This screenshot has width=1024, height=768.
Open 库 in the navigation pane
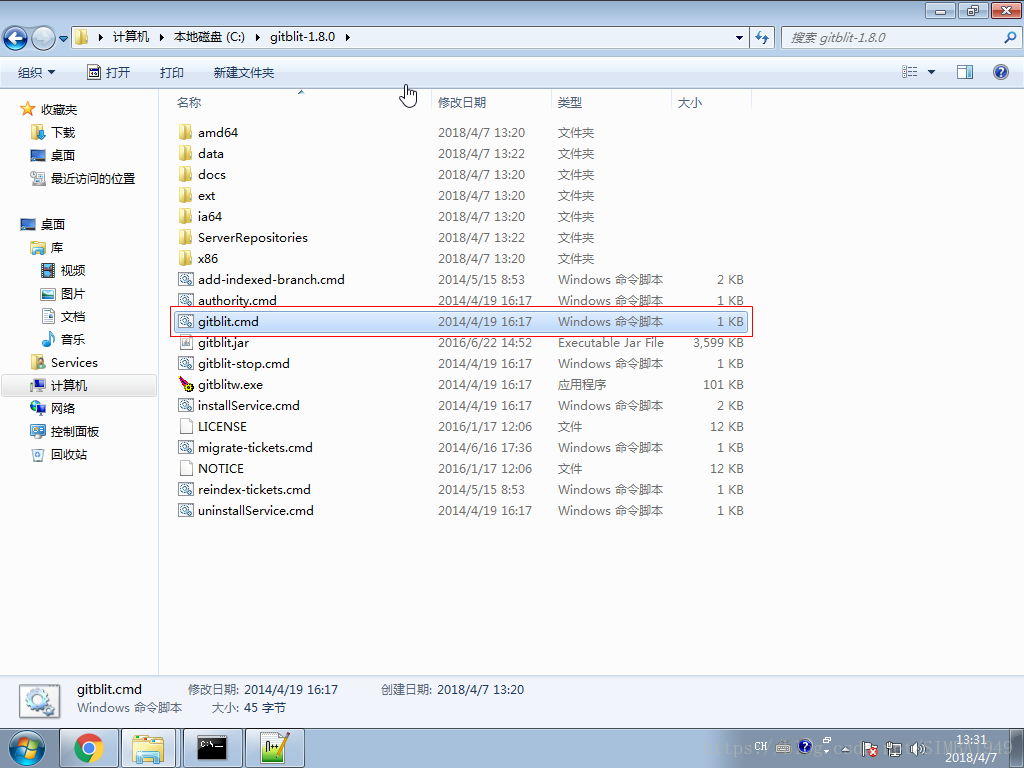47,248
